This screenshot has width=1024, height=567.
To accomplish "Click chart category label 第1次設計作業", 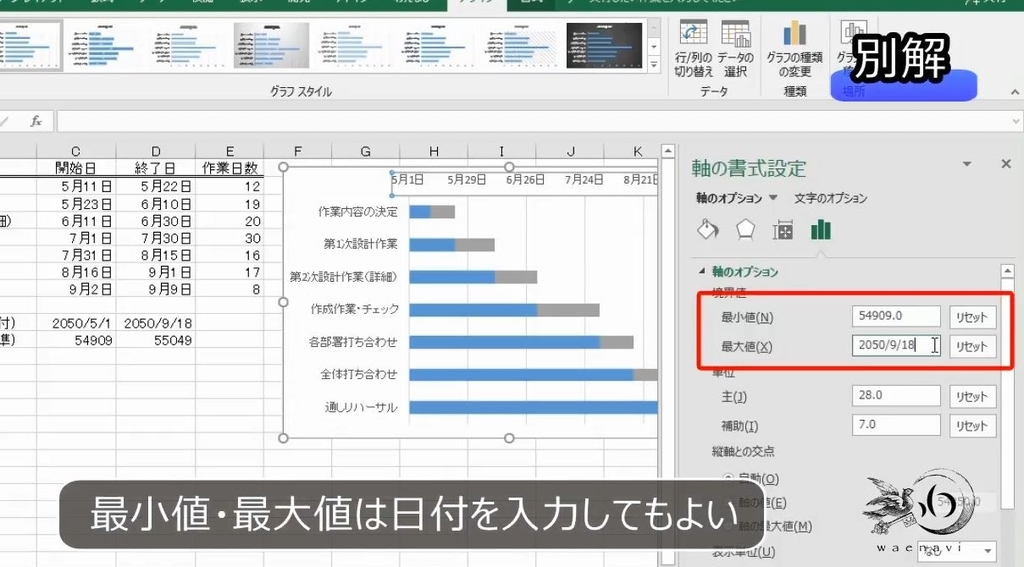I will click(x=360, y=244).
